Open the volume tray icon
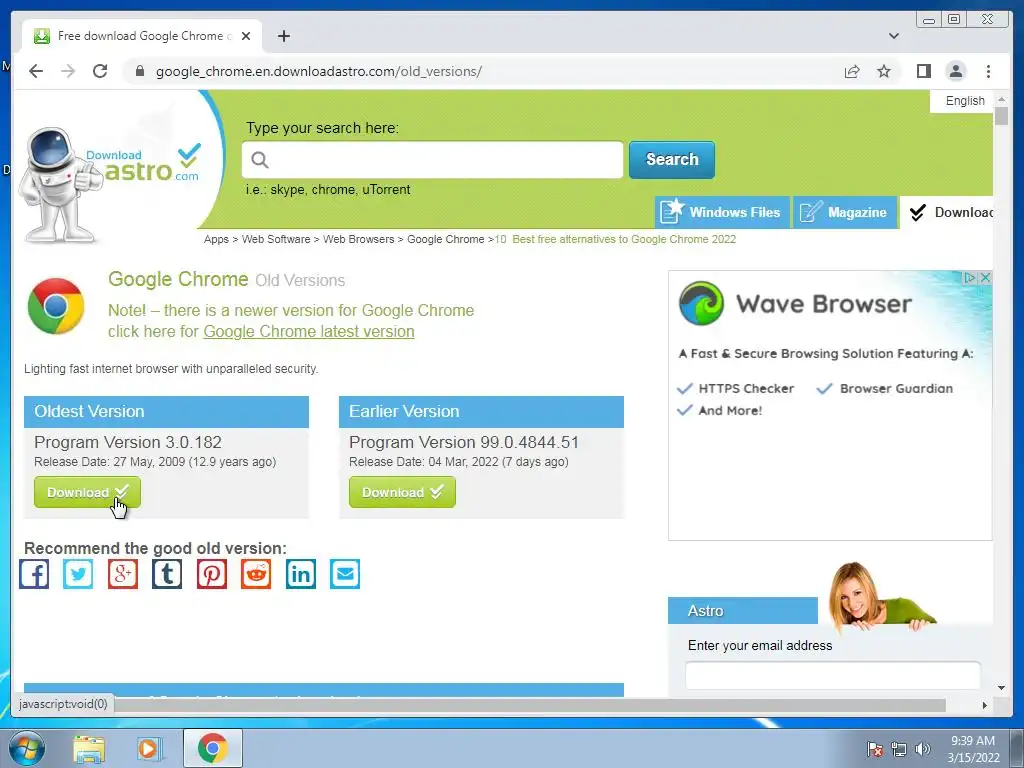This screenshot has height=768, width=1024. click(x=923, y=749)
